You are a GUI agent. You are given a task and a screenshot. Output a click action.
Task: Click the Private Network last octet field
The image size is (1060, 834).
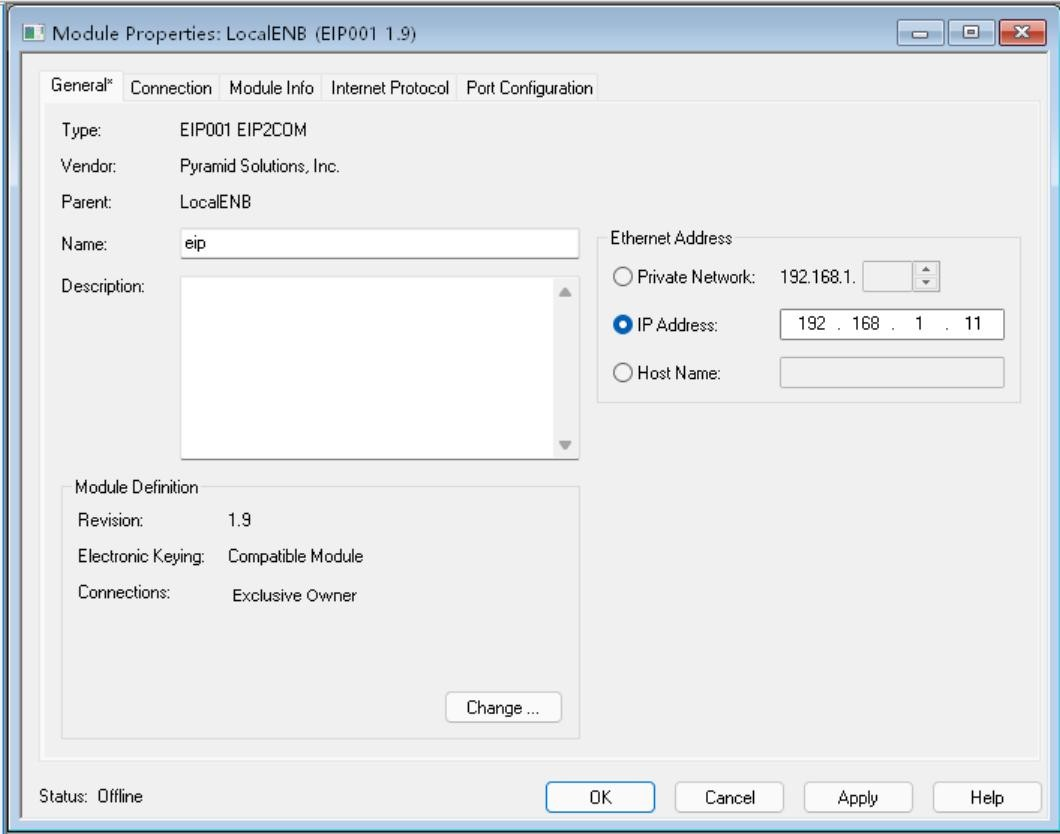click(888, 276)
